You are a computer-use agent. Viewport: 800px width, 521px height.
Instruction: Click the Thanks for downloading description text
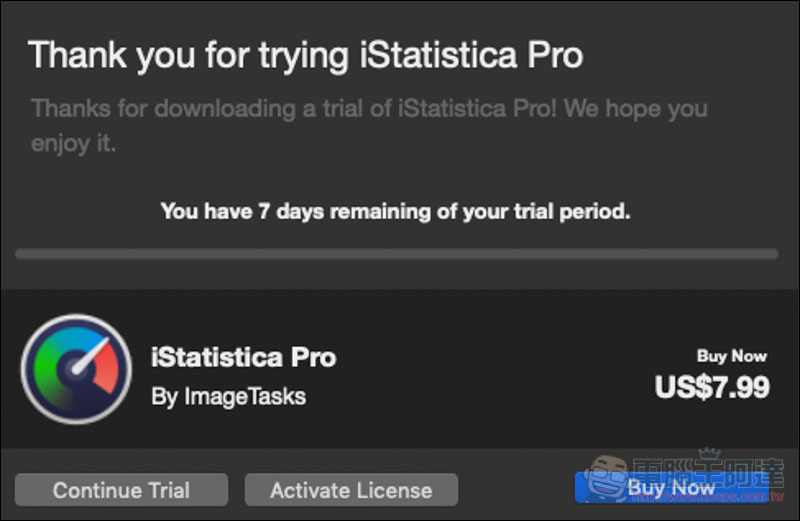pyautogui.click(x=369, y=125)
